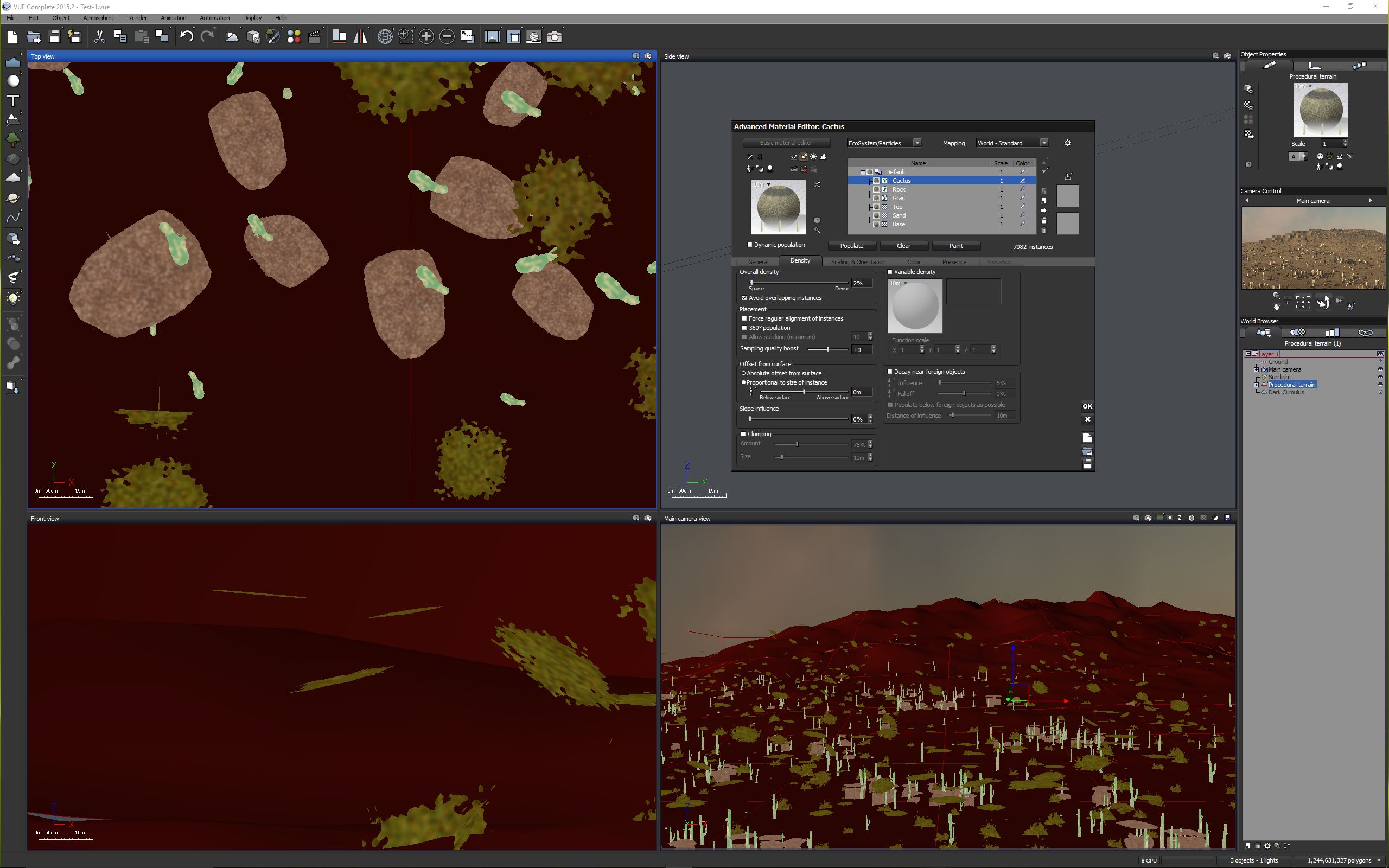Screen dimensions: 1389x868
Task: Select the Text tool in left toolbar
Action: [12, 100]
